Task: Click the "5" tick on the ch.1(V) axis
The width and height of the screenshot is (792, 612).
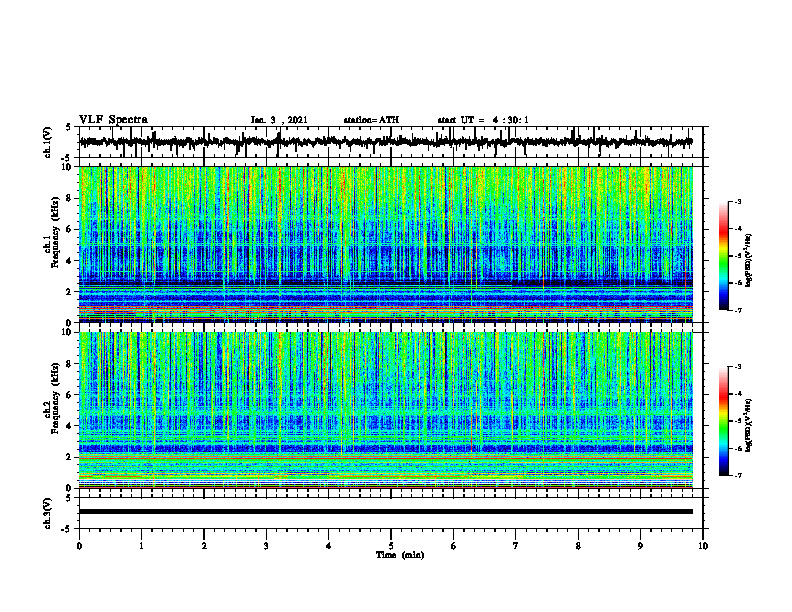Action: (x=69, y=128)
